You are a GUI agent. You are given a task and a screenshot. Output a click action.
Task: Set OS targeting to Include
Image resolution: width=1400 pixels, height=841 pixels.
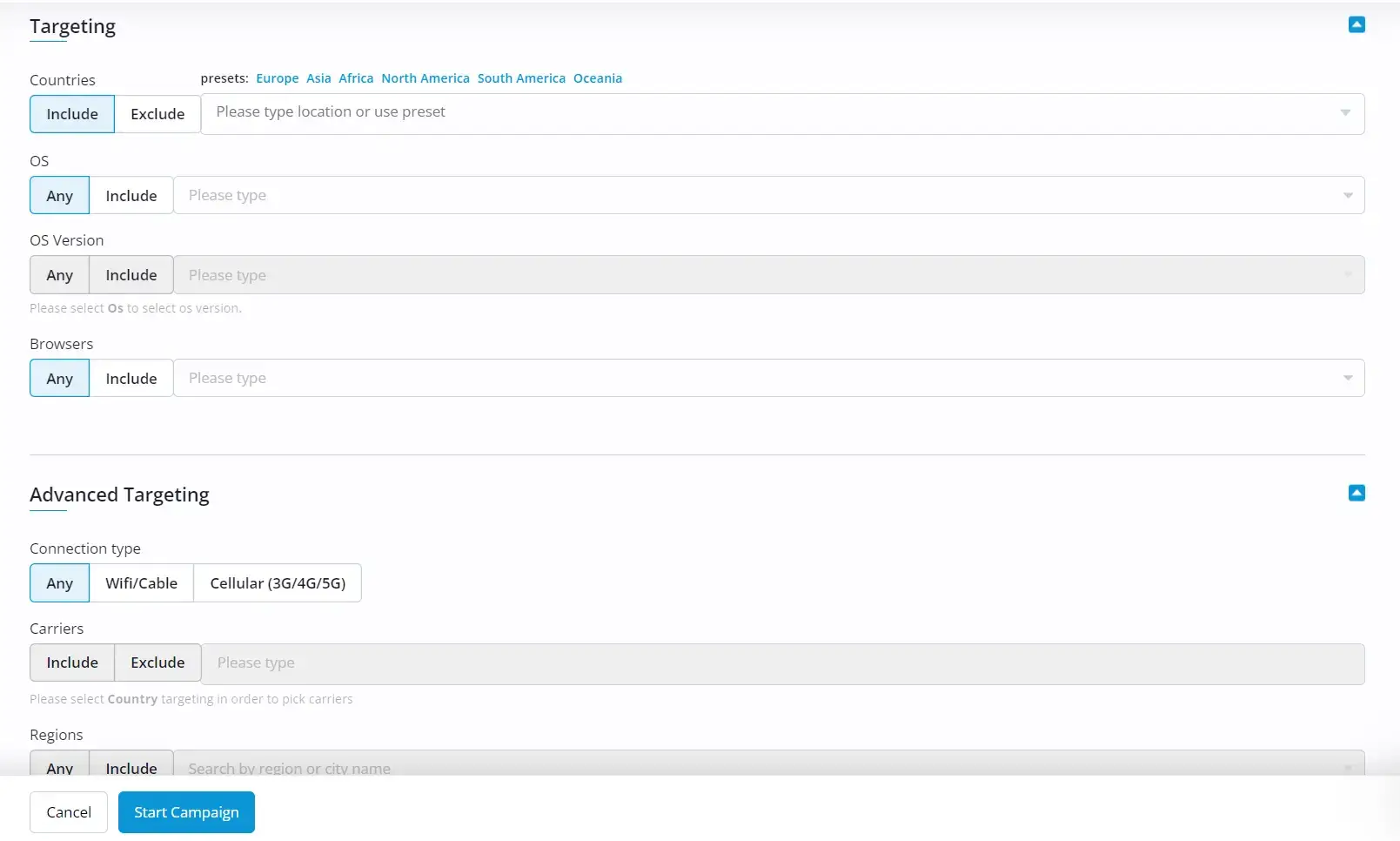[131, 196]
